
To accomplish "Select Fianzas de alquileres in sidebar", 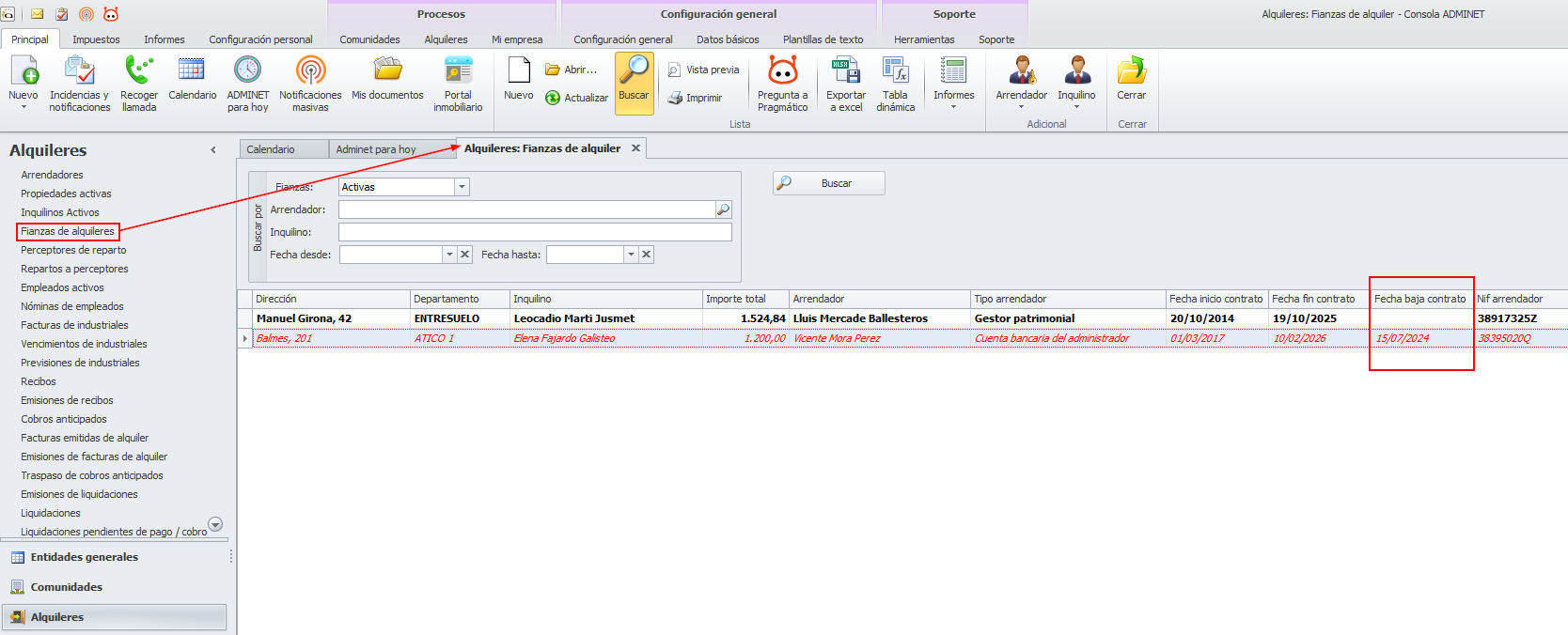I will point(68,231).
